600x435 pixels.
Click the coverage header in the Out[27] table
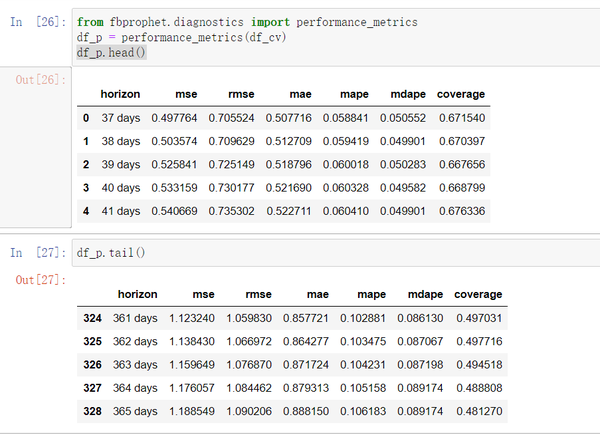click(478, 295)
